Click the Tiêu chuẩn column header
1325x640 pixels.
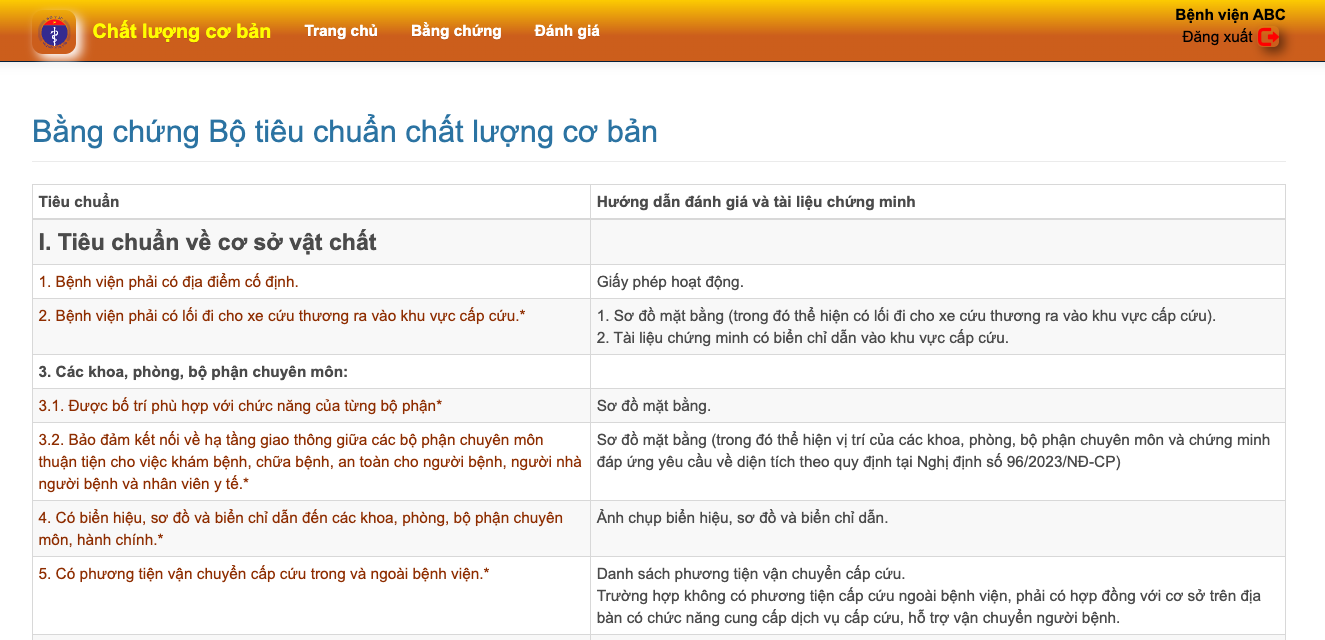79,202
